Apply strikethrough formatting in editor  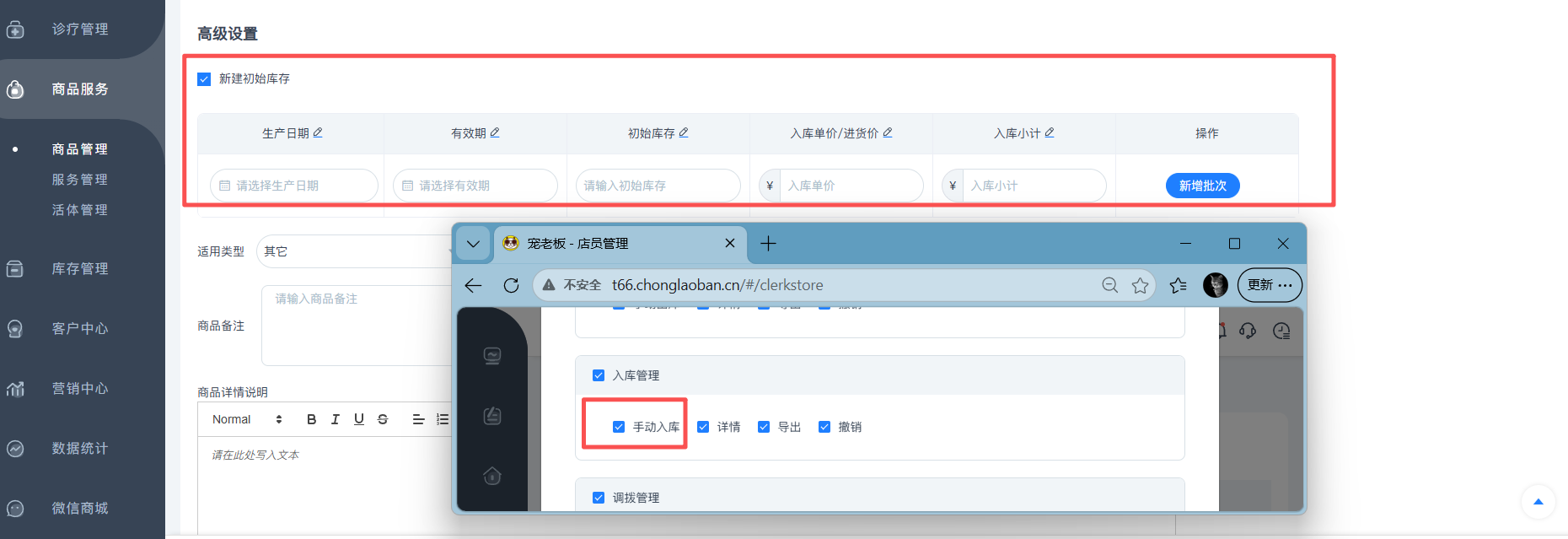coord(383,419)
